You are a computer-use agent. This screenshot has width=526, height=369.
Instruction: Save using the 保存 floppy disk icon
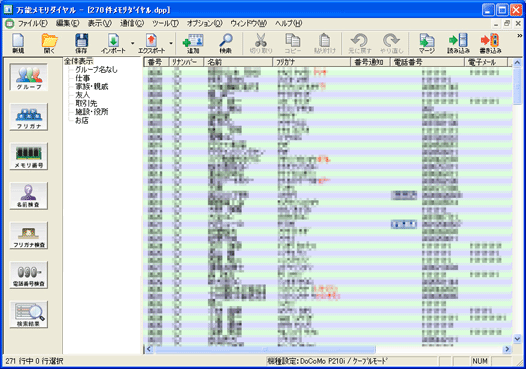(81, 43)
